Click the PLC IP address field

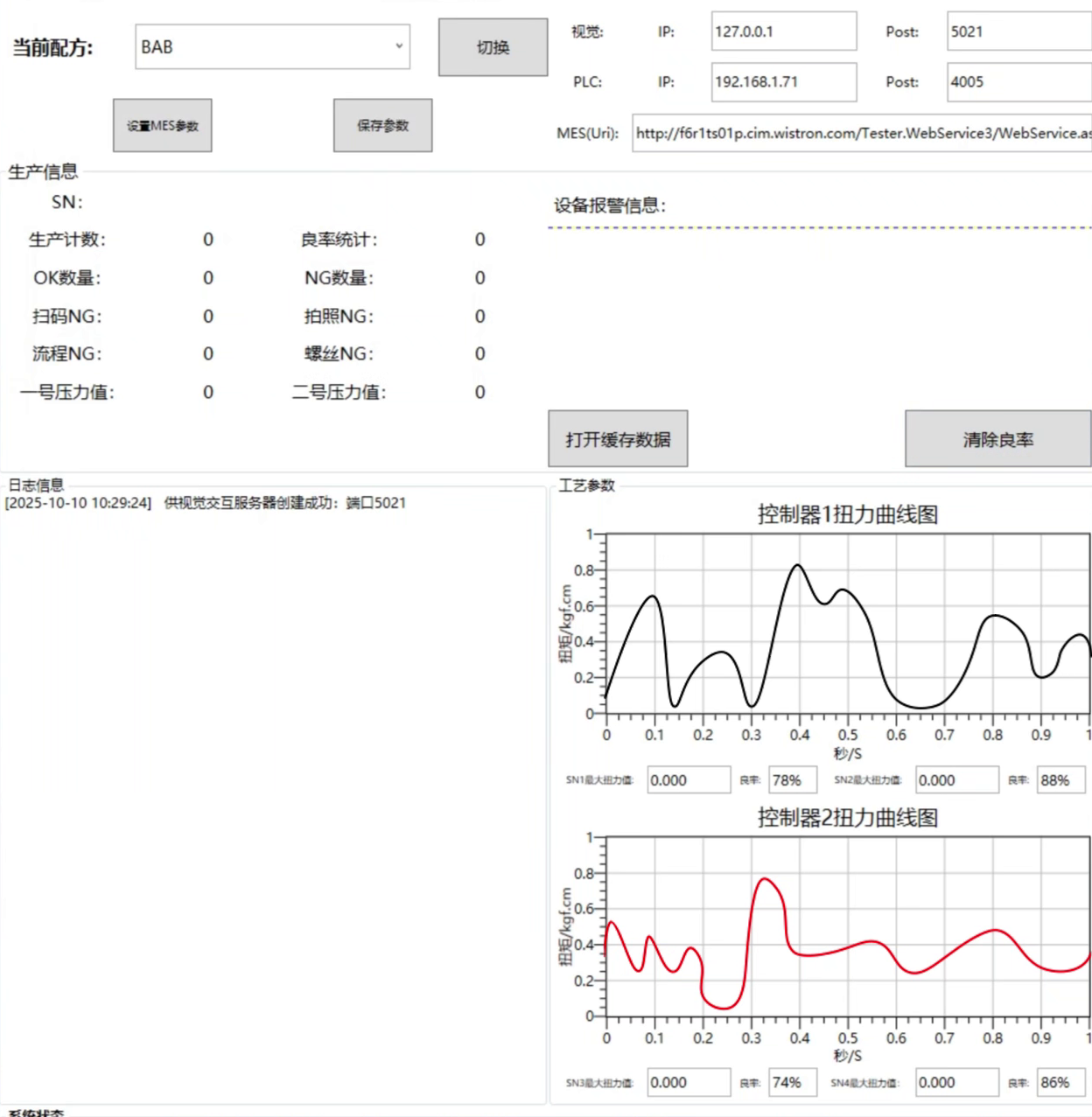pyautogui.click(x=783, y=82)
